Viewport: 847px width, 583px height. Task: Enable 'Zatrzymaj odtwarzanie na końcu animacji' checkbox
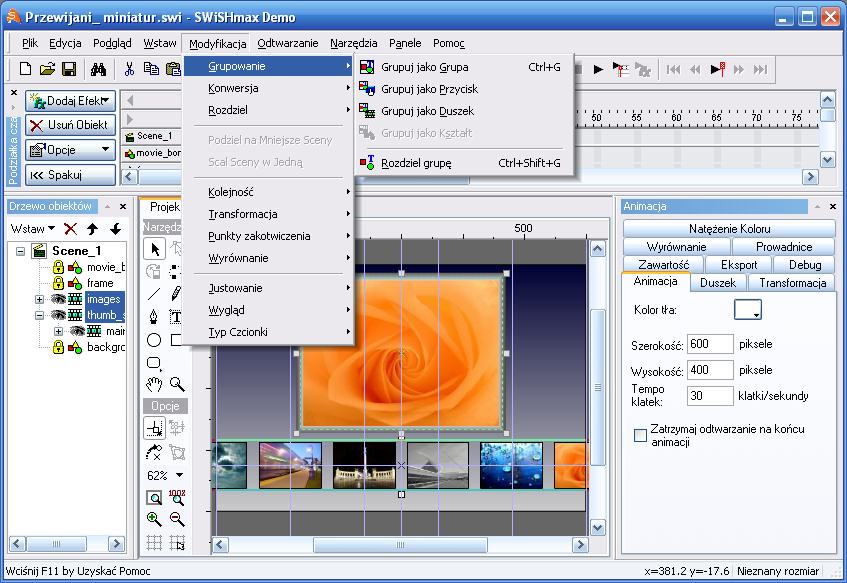tap(640, 435)
